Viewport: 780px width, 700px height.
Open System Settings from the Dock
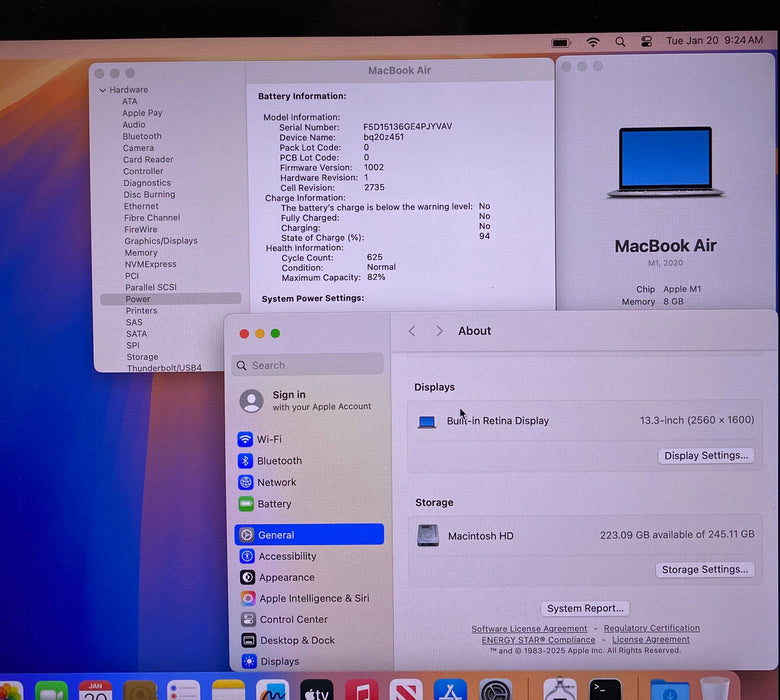click(x=495, y=691)
